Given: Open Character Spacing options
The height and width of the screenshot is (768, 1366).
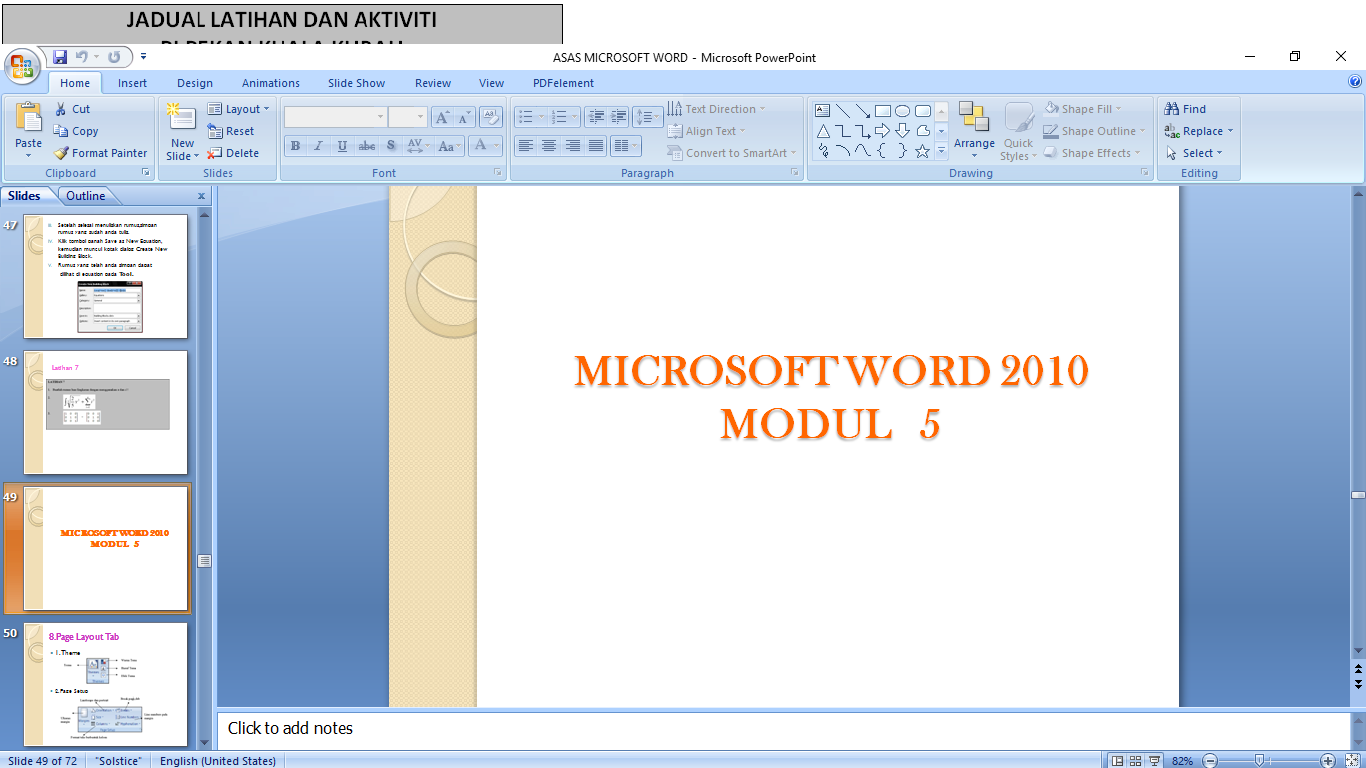Looking at the screenshot, I should (x=418, y=146).
